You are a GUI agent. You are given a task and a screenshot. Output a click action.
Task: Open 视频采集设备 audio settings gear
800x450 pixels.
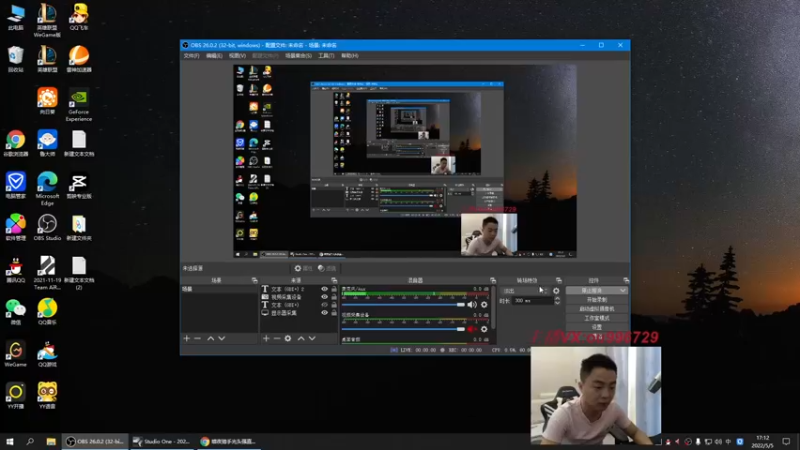click(484, 329)
